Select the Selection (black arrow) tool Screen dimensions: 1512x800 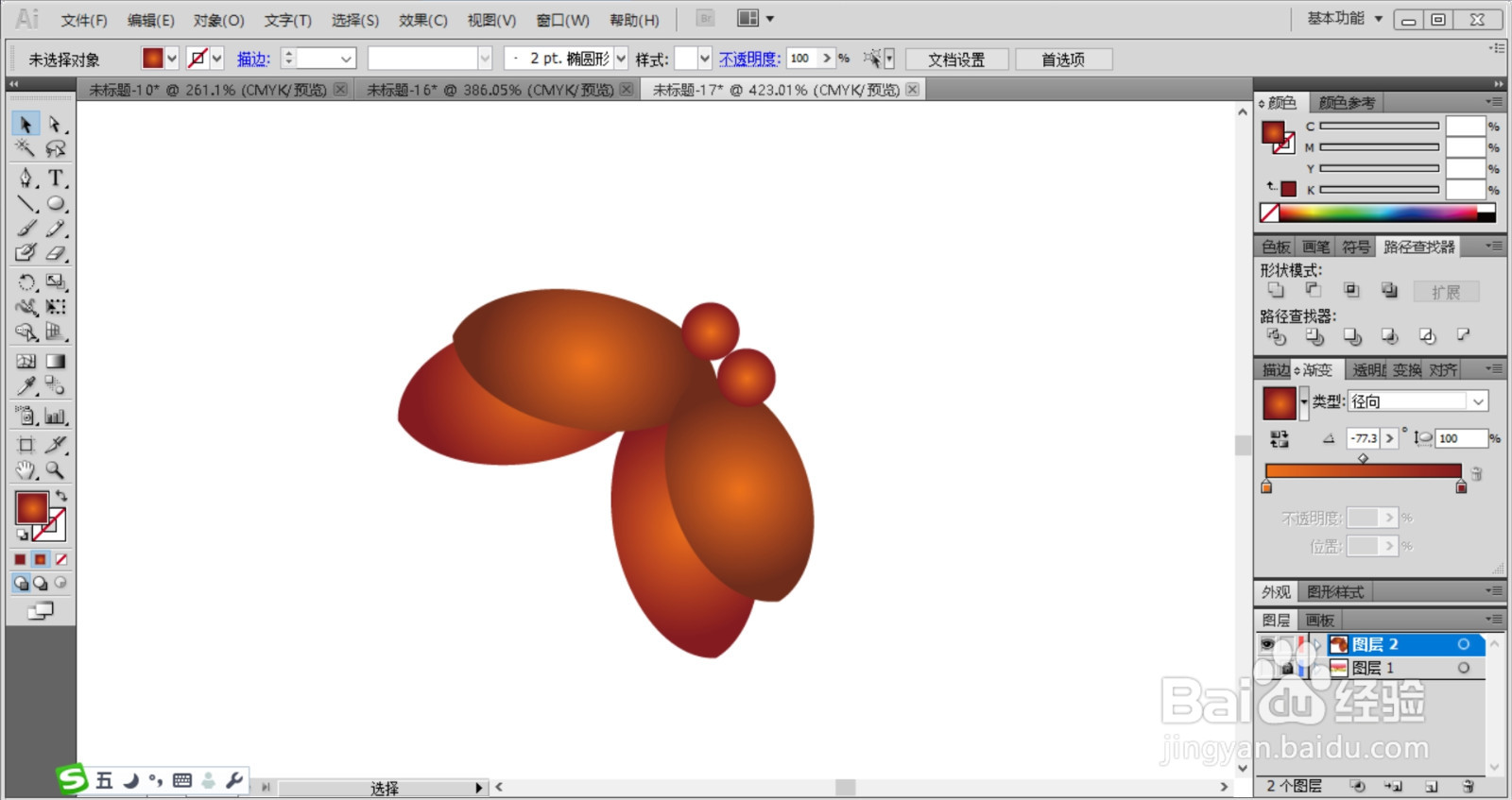coord(26,124)
